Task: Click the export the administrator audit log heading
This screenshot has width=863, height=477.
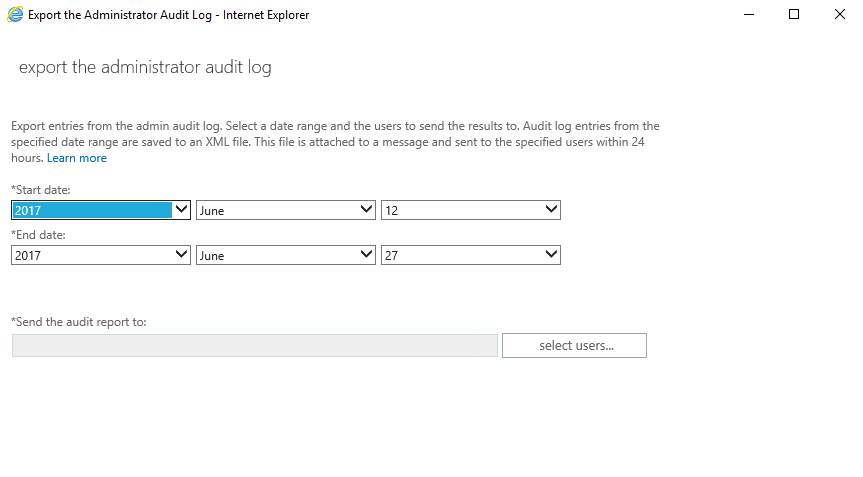Action: click(x=145, y=67)
